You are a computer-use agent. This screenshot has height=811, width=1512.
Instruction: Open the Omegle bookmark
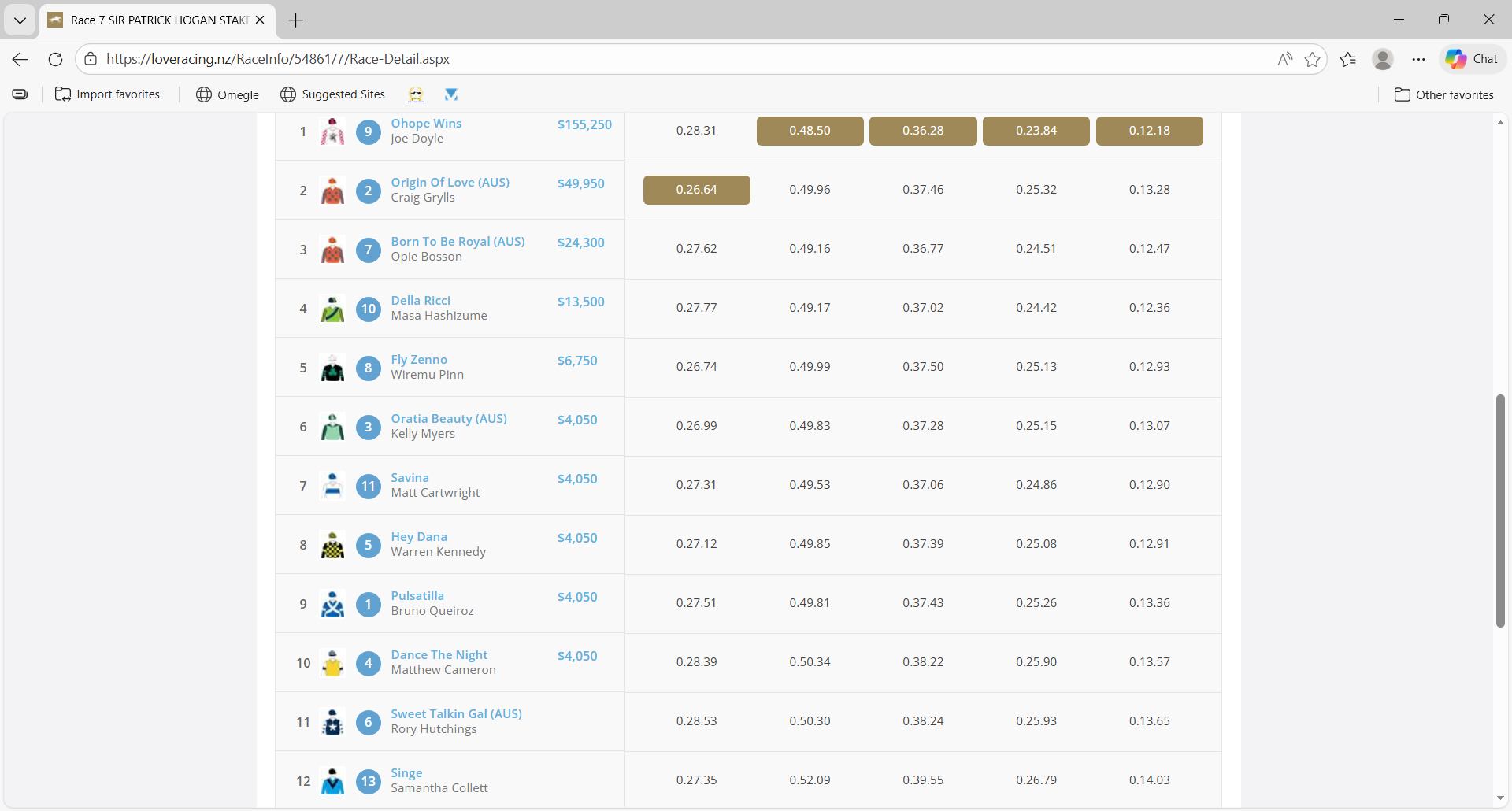tap(228, 94)
